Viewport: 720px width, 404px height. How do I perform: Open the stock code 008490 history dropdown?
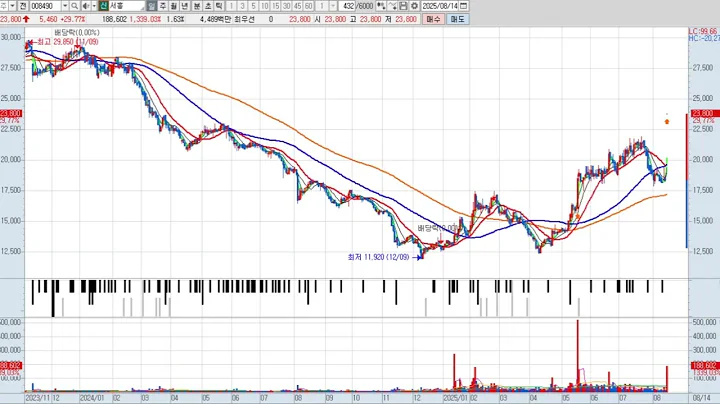65,6
